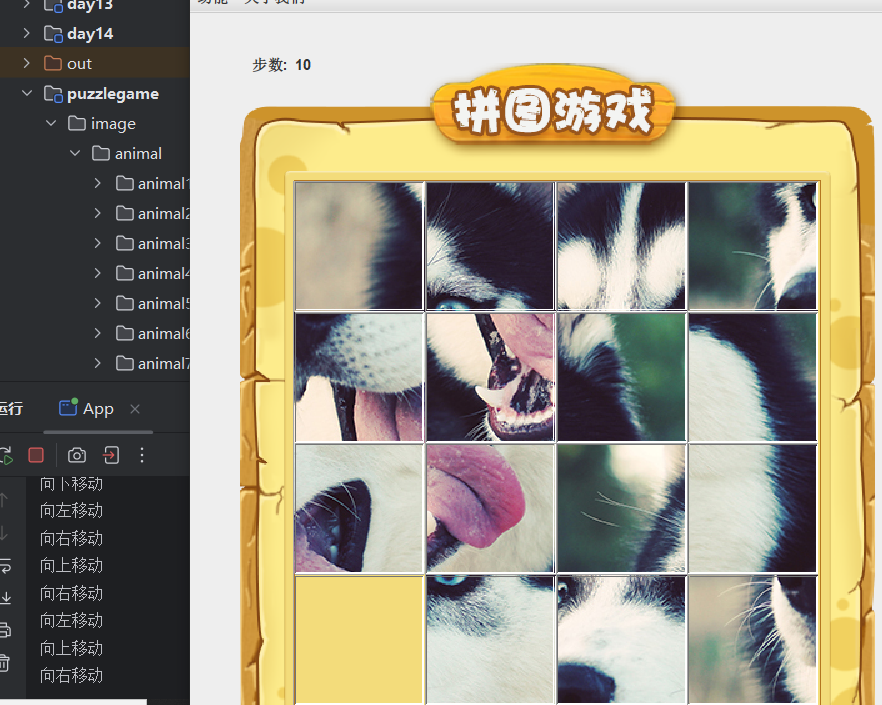Toggle soft-wrap in the console gutter
The width and height of the screenshot is (882, 705).
(x=6, y=566)
